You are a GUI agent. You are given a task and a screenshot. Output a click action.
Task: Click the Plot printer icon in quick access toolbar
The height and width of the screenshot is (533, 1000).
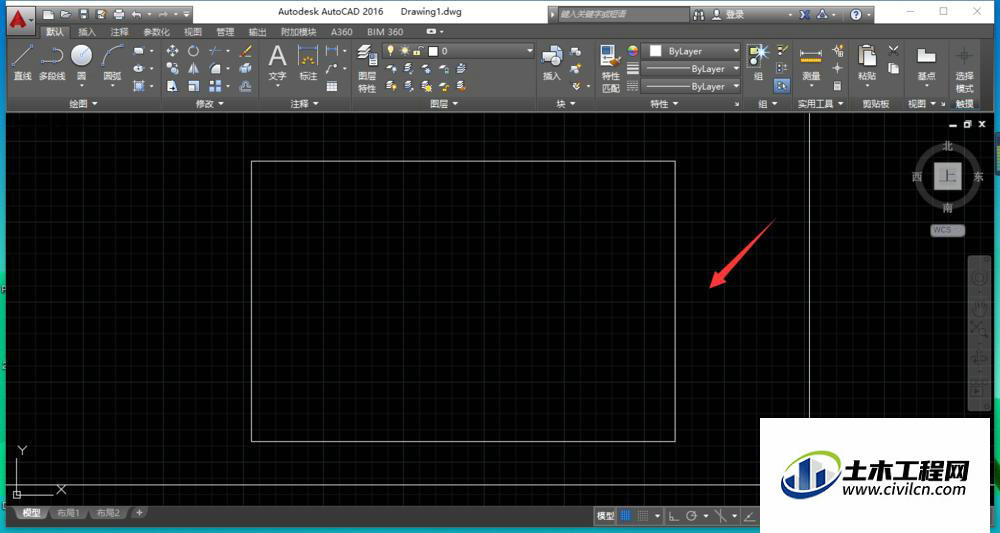coord(119,14)
